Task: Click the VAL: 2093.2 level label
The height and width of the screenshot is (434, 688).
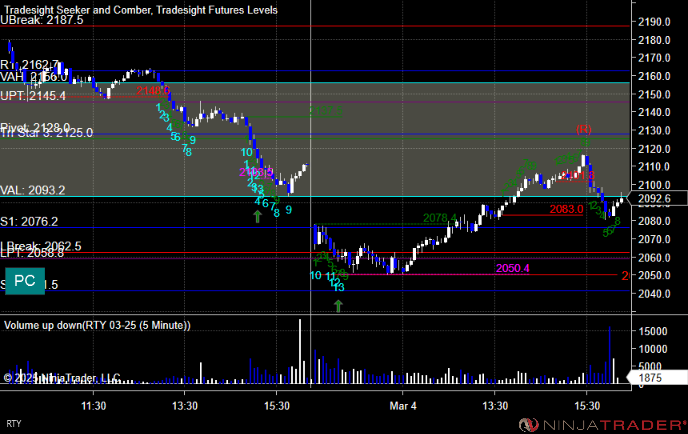Action: click(x=33, y=190)
